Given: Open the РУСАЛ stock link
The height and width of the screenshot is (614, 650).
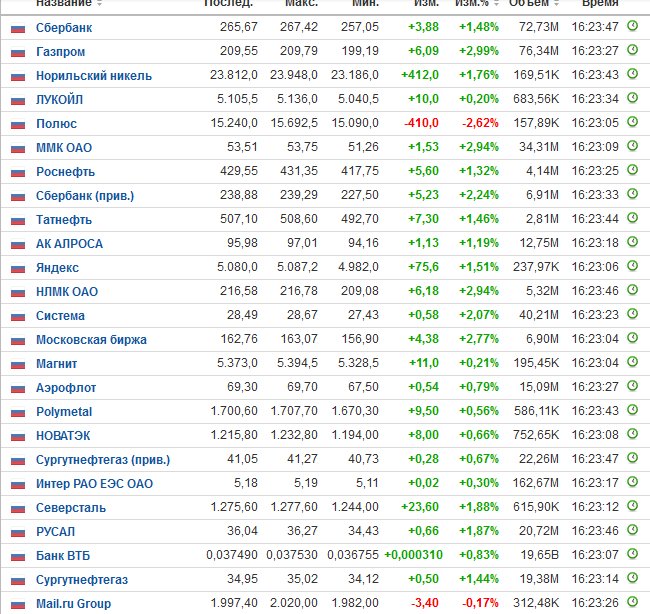Looking at the screenshot, I should click(x=56, y=532).
